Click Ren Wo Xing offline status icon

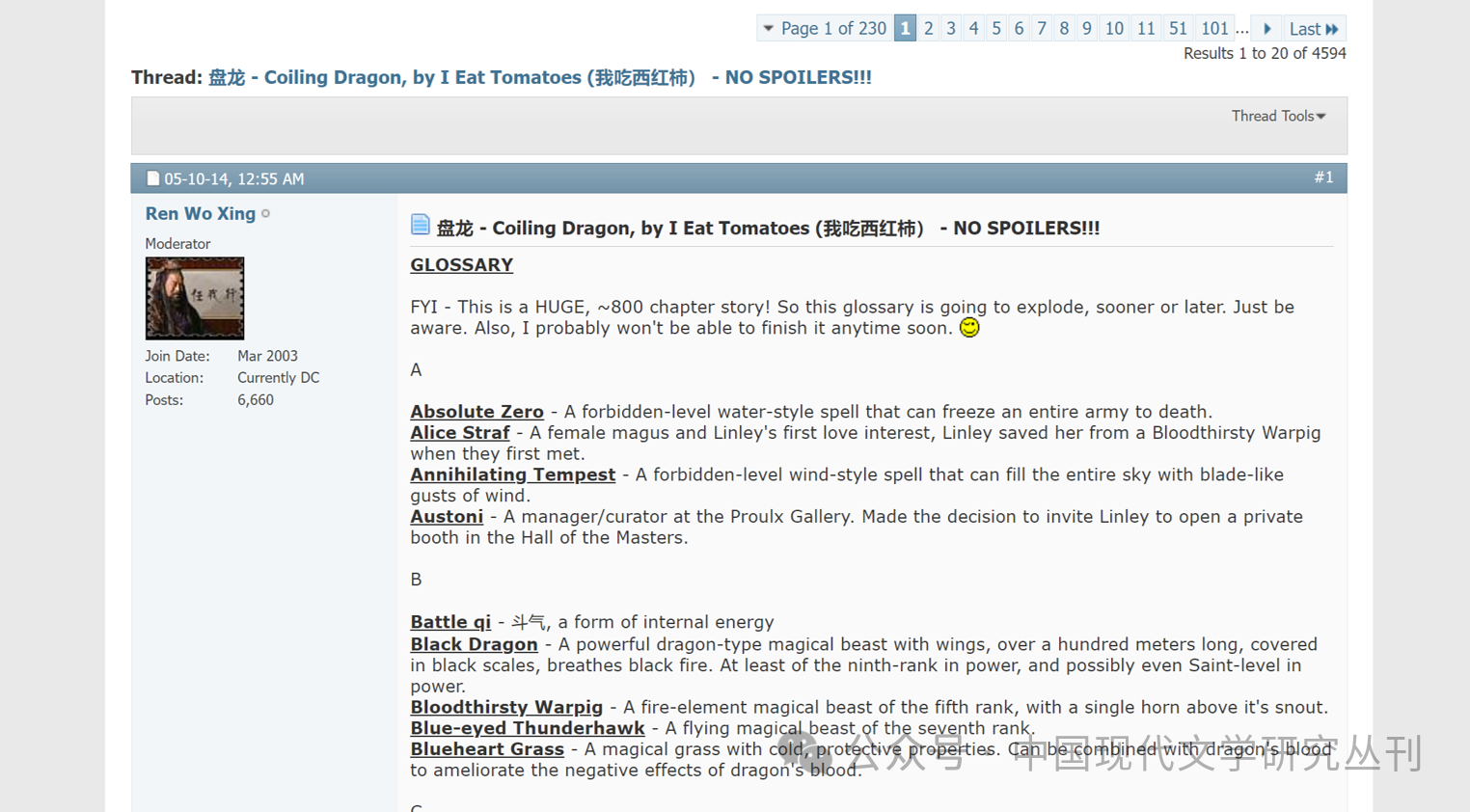(x=266, y=214)
